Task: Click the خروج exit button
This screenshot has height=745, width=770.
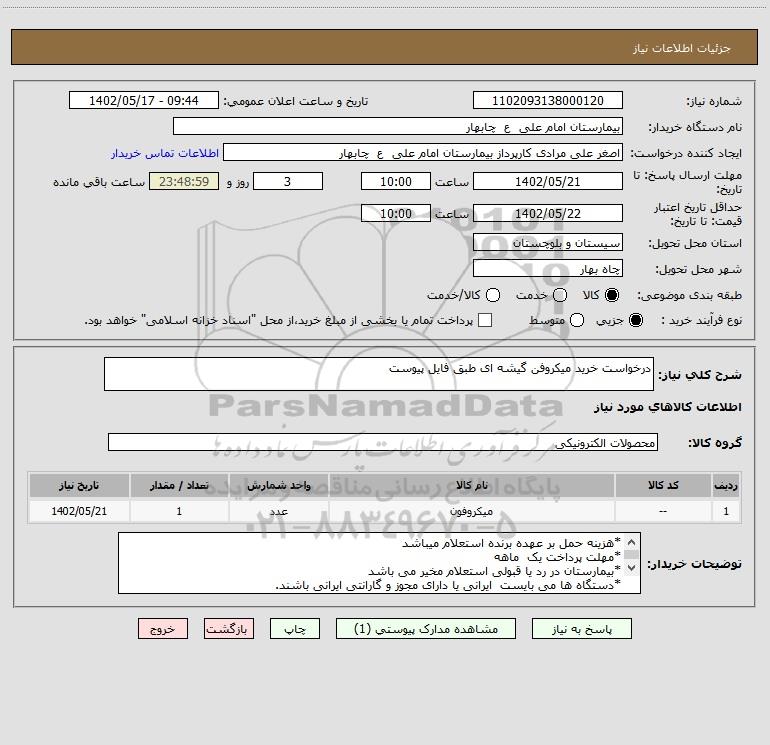Action: 163,629
